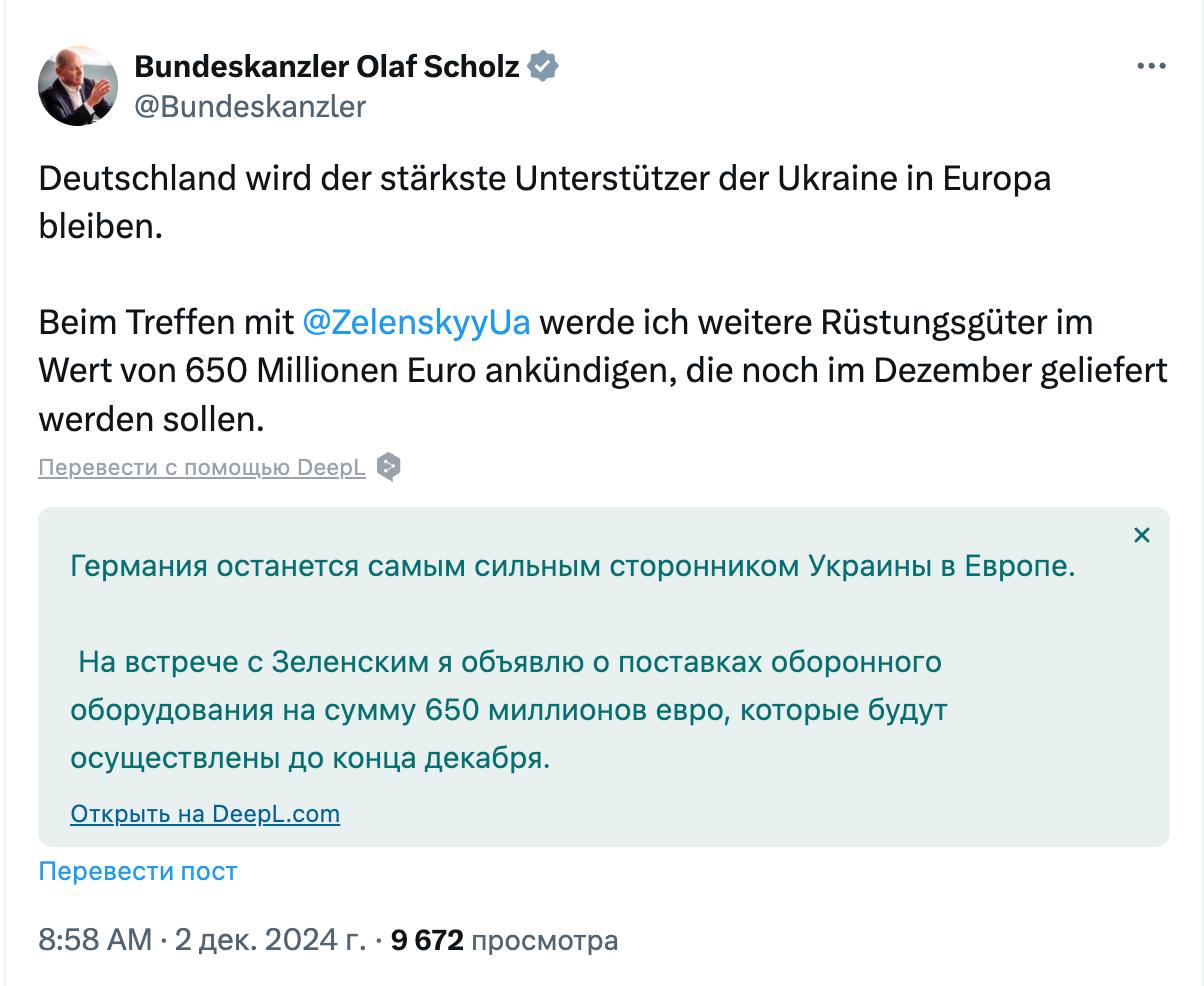Click the German paragraph about 650 Millionen Euro
The width and height of the screenshot is (1204, 986).
(x=602, y=371)
